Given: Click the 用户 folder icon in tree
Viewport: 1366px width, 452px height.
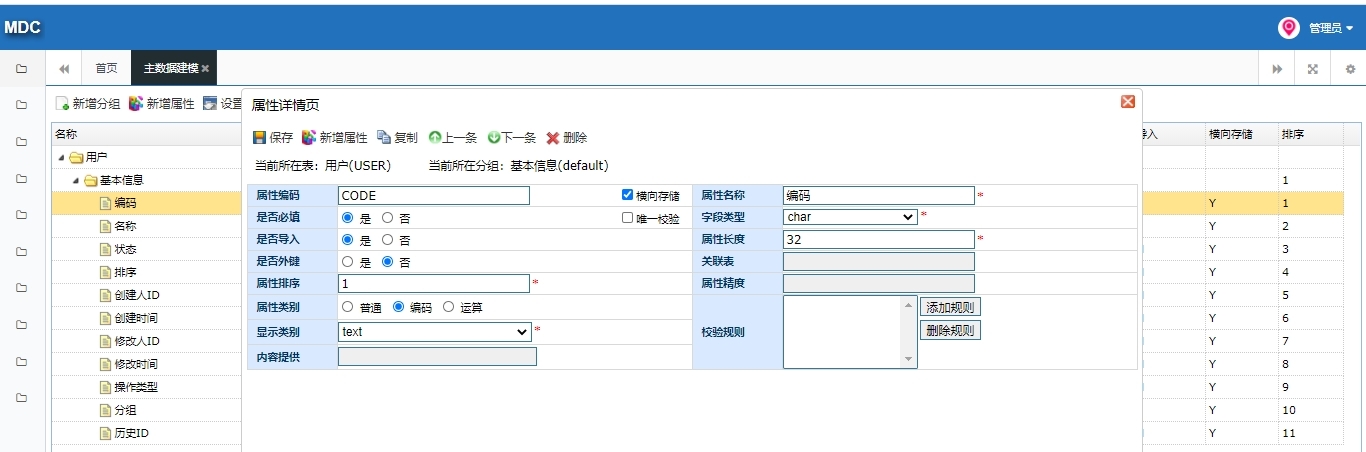Looking at the screenshot, I should pyautogui.click(x=76, y=158).
